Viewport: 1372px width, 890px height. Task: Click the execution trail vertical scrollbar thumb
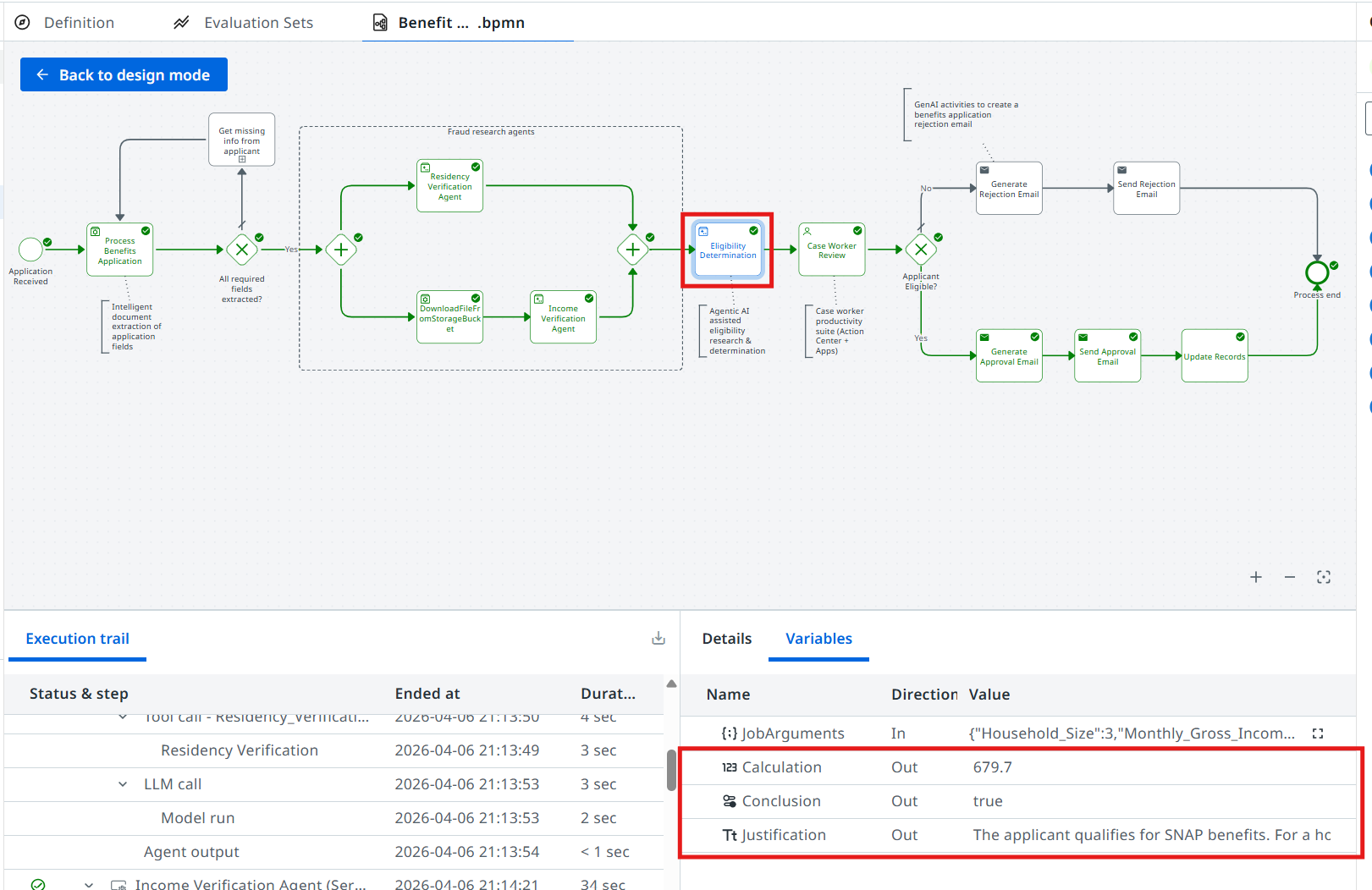click(671, 770)
